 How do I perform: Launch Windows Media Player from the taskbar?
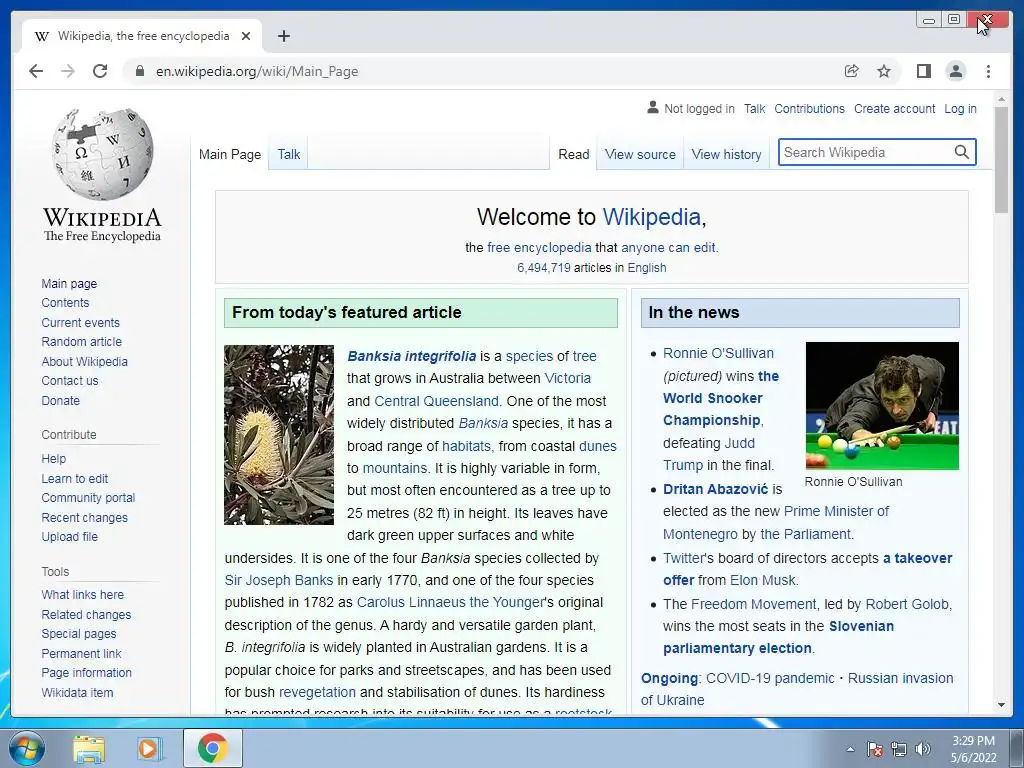(x=149, y=749)
